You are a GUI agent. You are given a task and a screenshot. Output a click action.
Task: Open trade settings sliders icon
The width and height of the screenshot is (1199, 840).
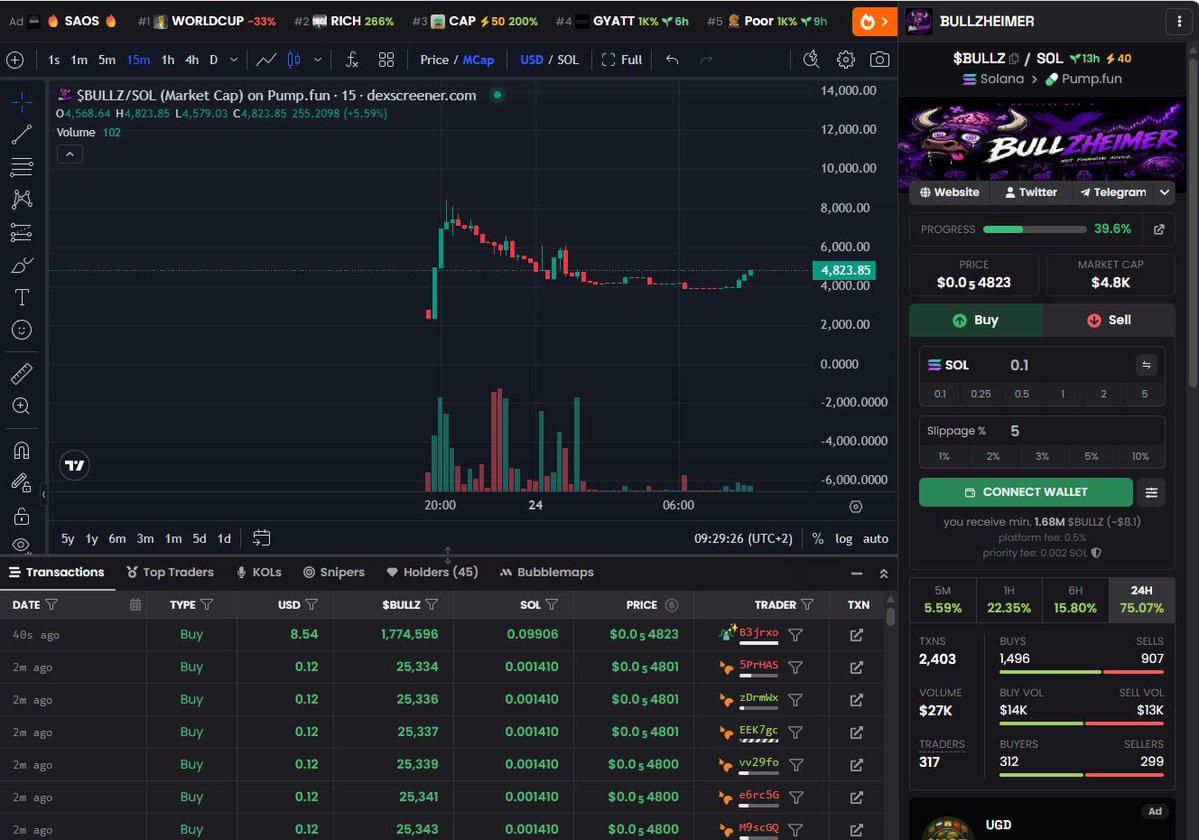(x=1151, y=493)
